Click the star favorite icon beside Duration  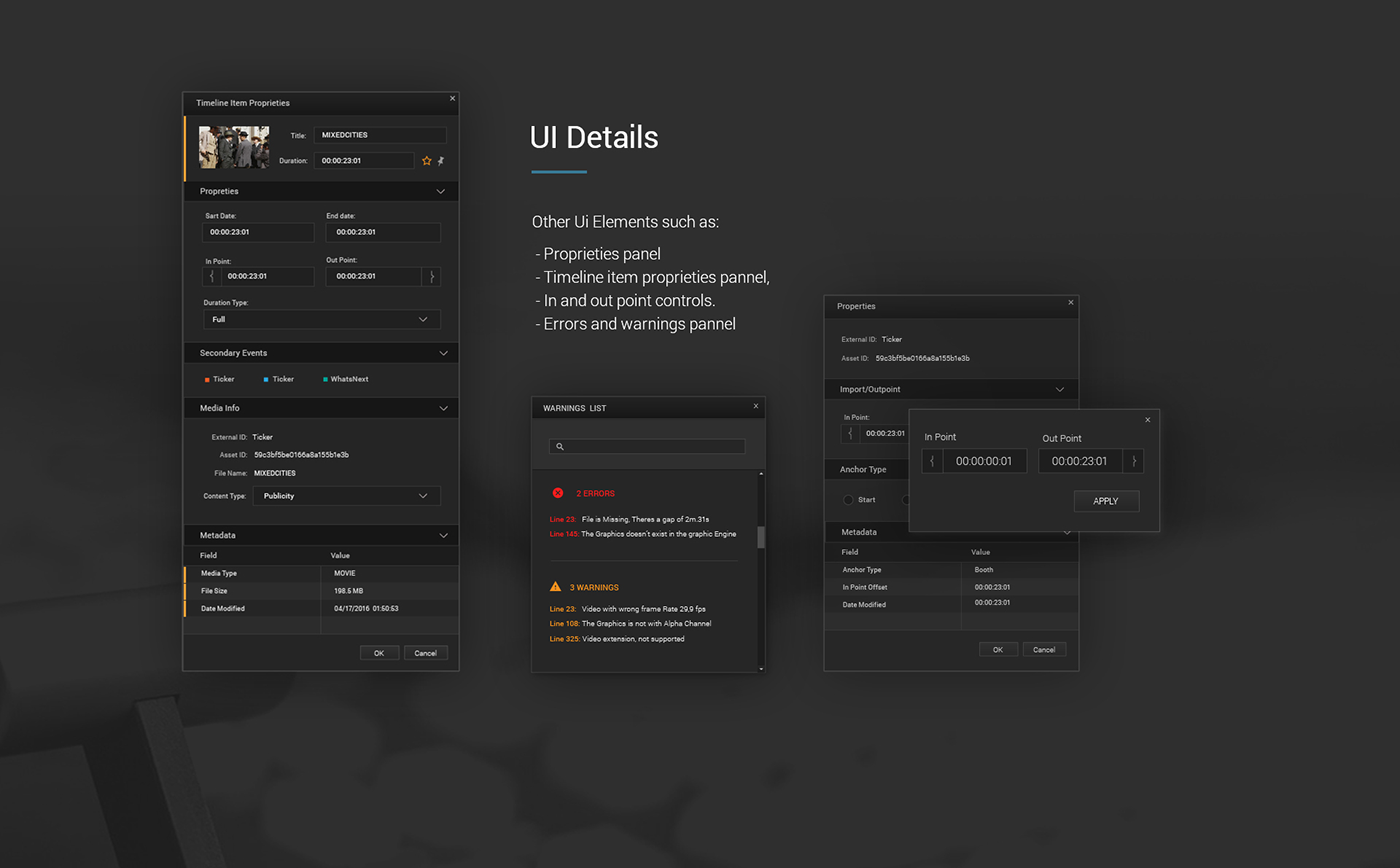(426, 159)
